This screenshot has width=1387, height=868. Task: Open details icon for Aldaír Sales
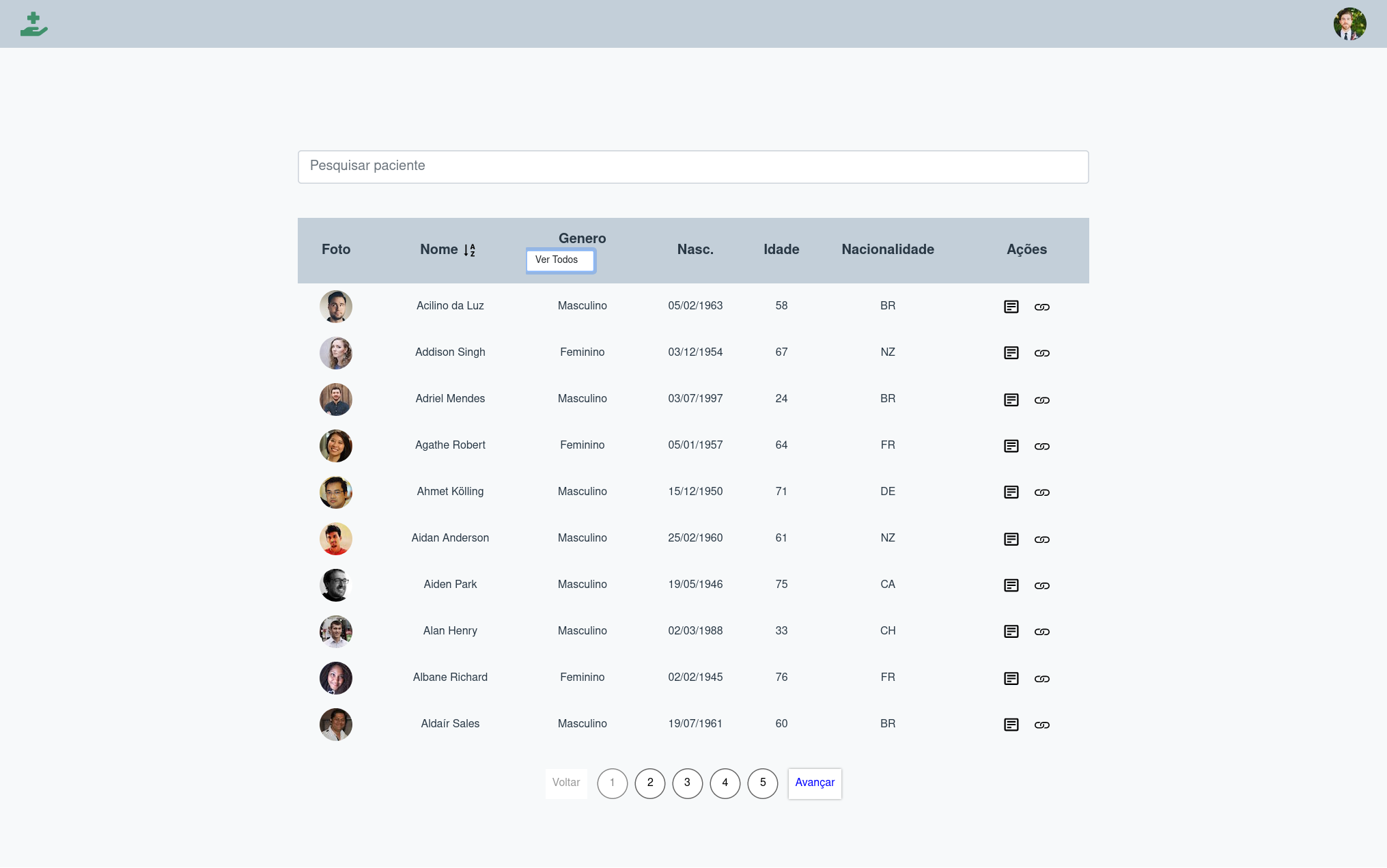(1011, 725)
